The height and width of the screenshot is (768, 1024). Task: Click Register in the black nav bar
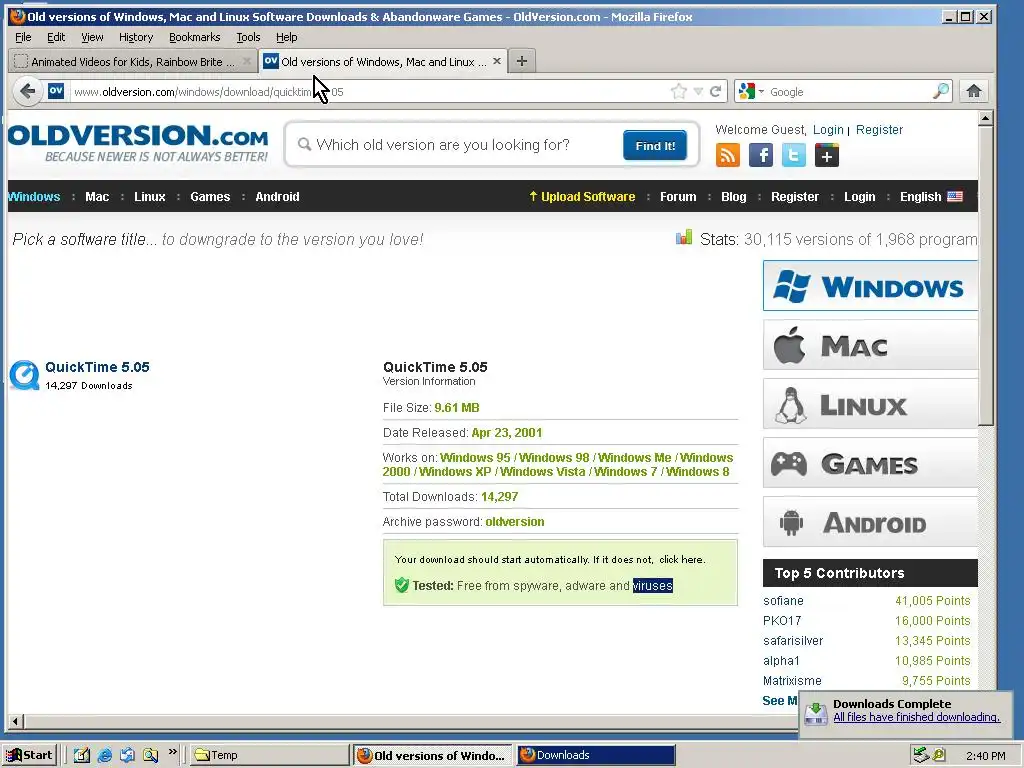coord(795,197)
